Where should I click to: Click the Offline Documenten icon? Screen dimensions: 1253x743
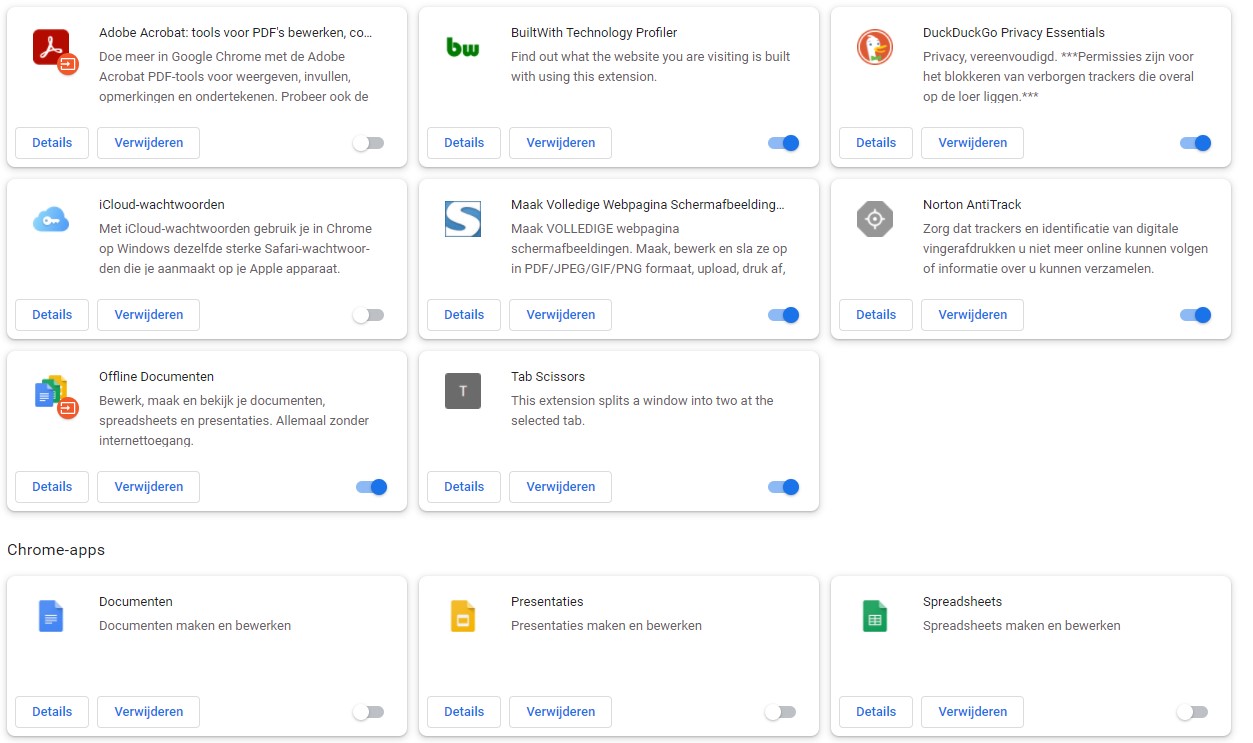tap(54, 396)
